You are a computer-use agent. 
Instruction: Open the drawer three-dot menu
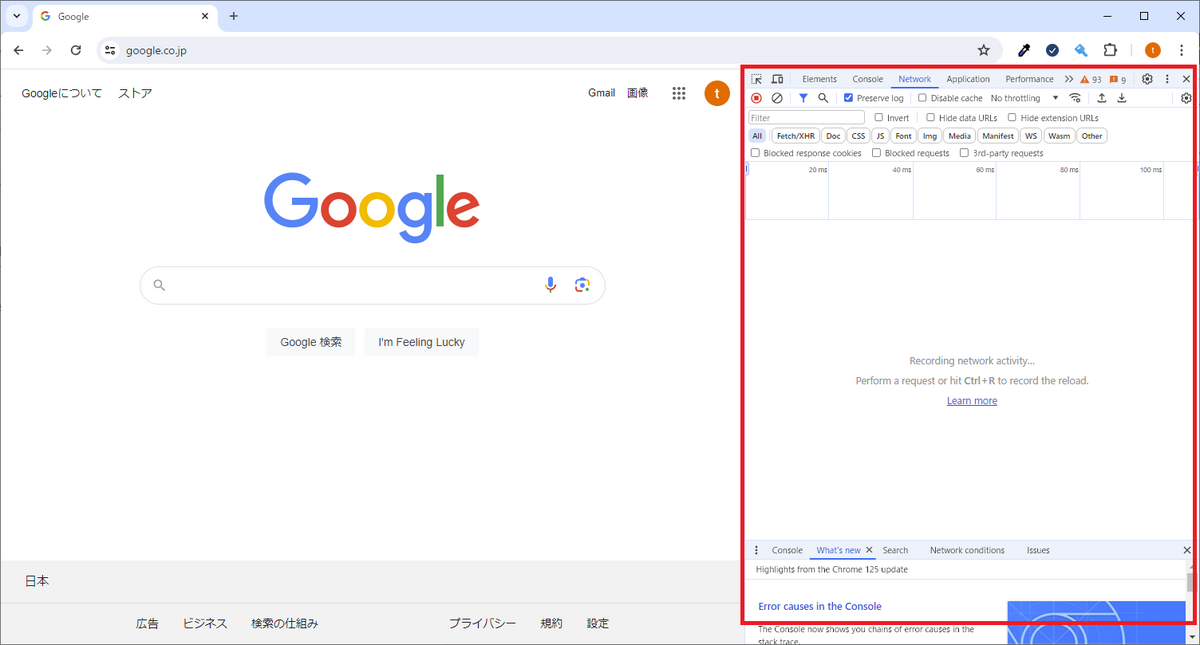[x=756, y=550]
